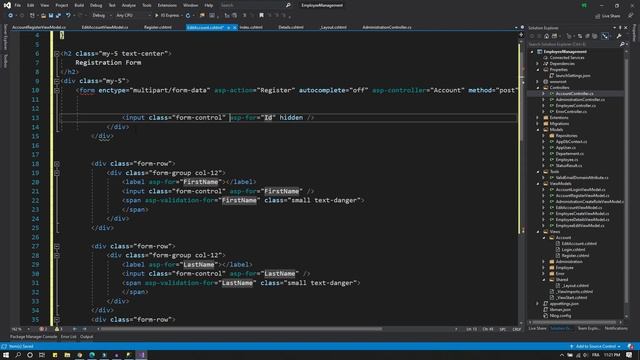
Task: Click the Save icon in the toolbar
Action: [x=51, y=16]
